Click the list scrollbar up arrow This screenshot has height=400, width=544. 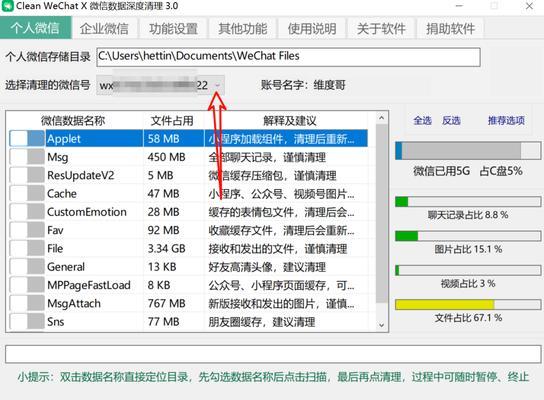click(x=381, y=118)
